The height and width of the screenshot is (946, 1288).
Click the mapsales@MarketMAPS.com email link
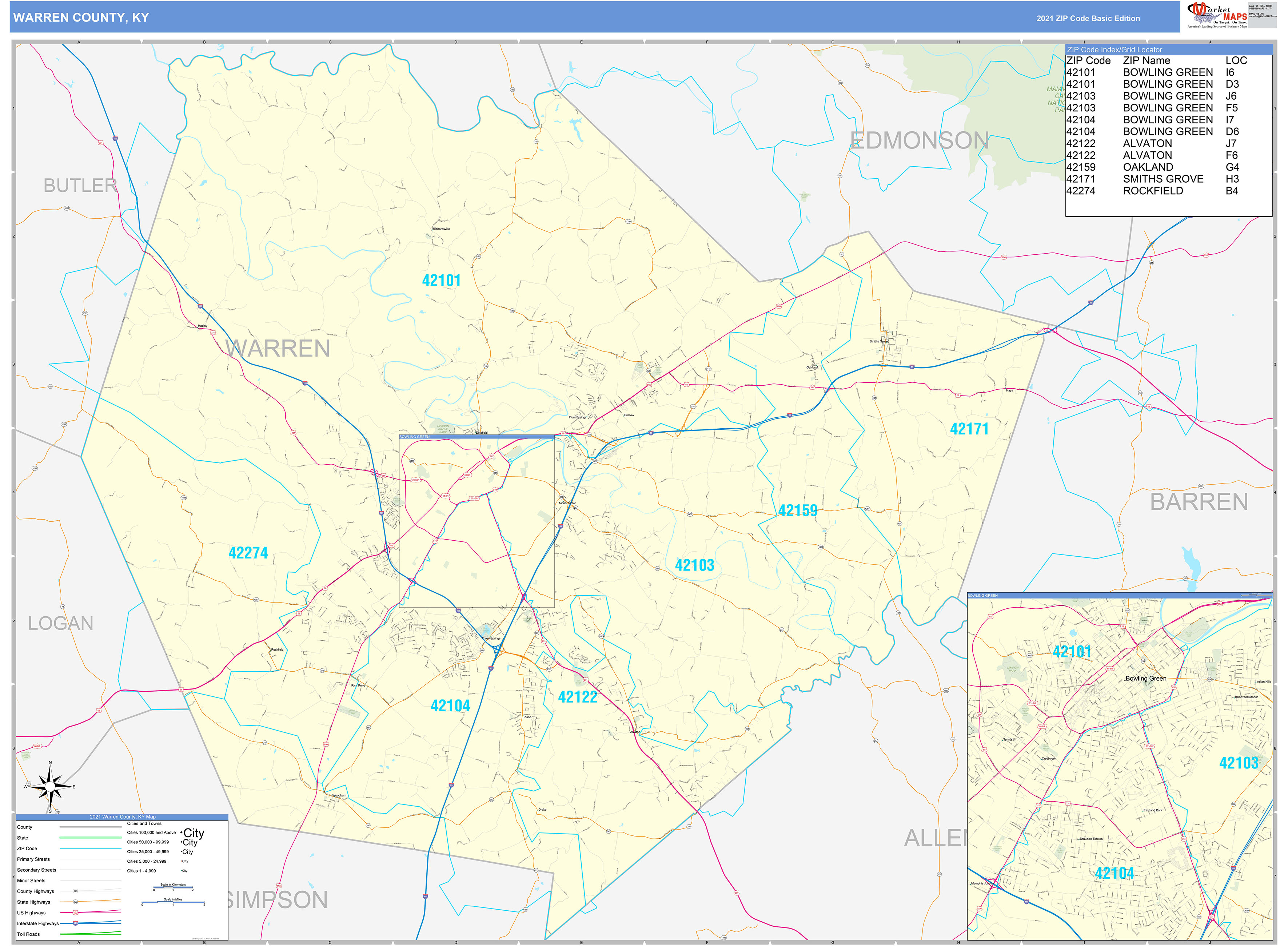pyautogui.click(x=1262, y=16)
